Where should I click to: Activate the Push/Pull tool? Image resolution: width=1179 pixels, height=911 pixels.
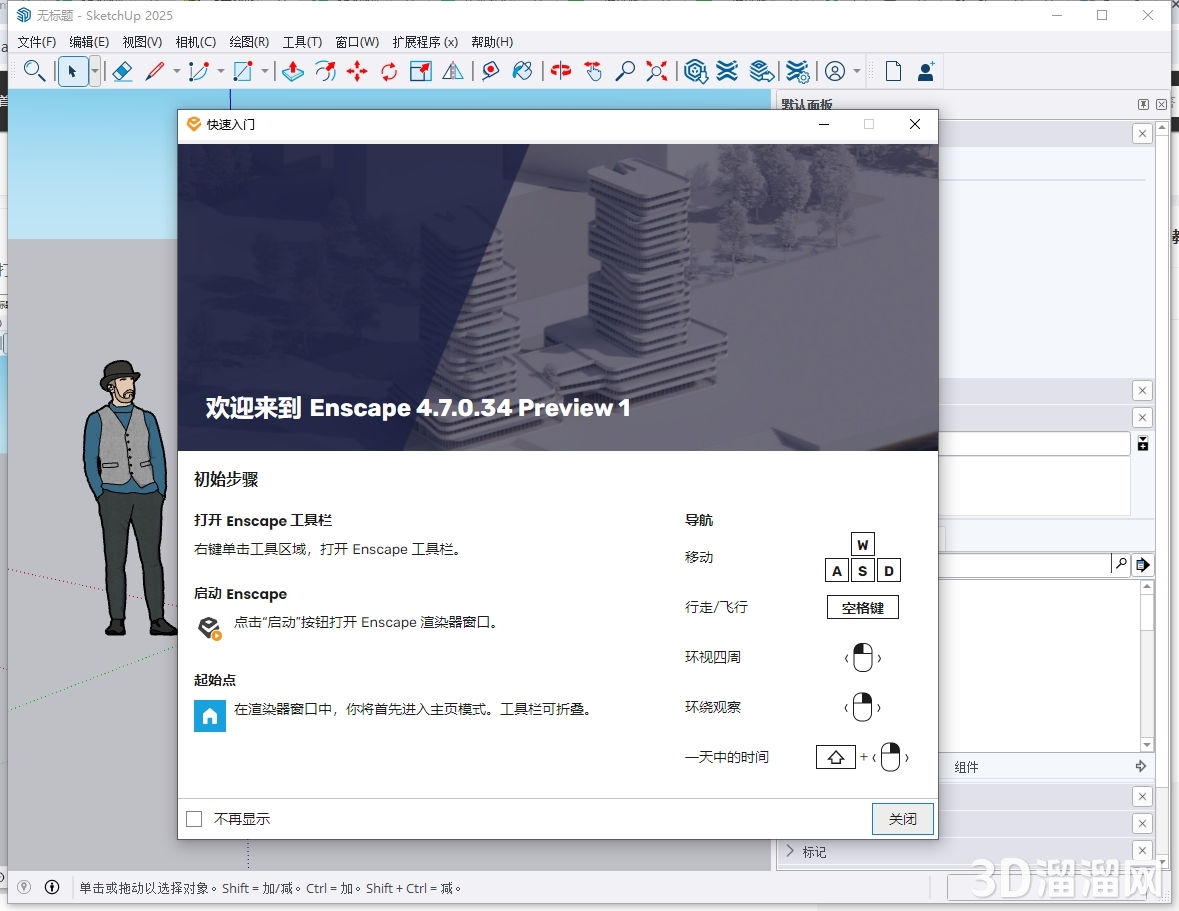tap(292, 71)
